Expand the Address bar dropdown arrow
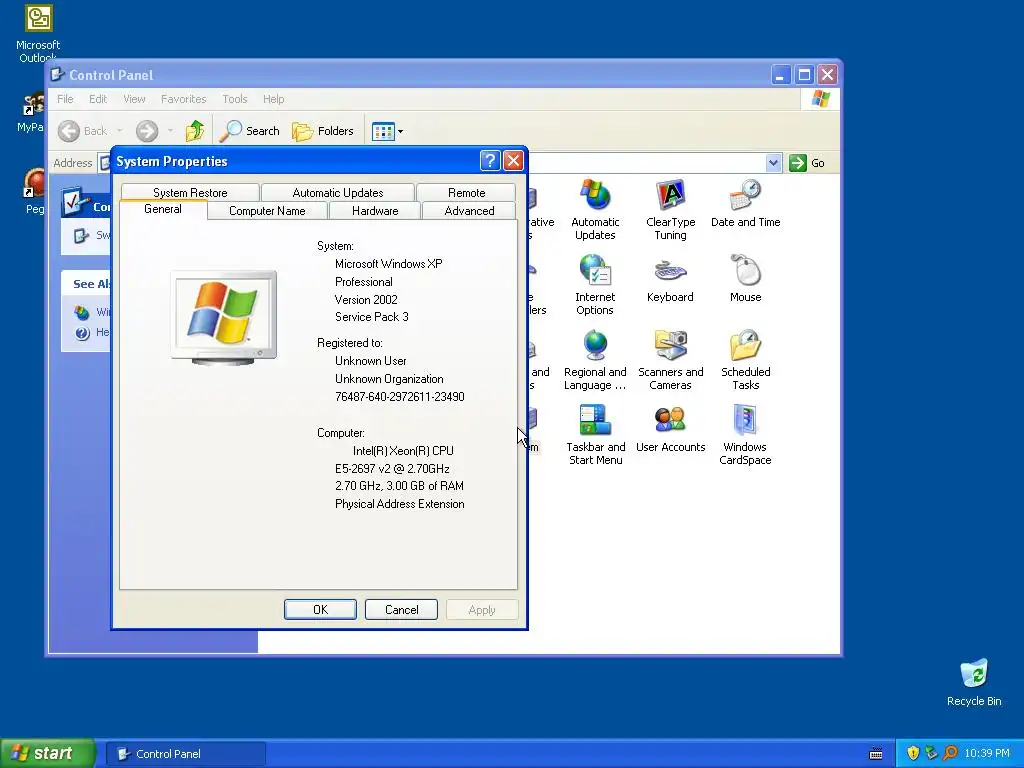This screenshot has width=1024, height=768. 773,163
